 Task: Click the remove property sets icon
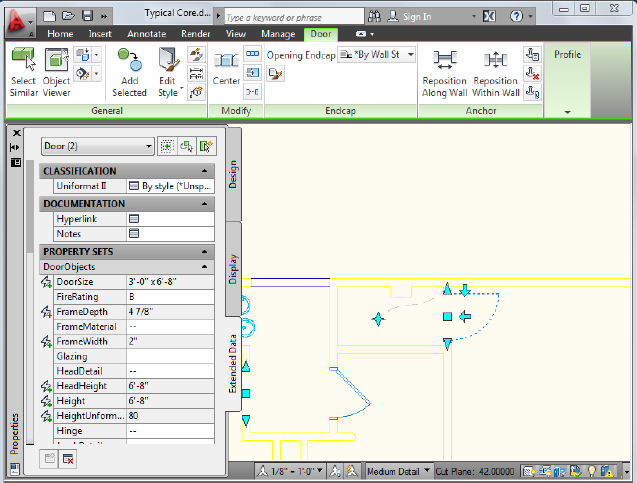[x=68, y=458]
